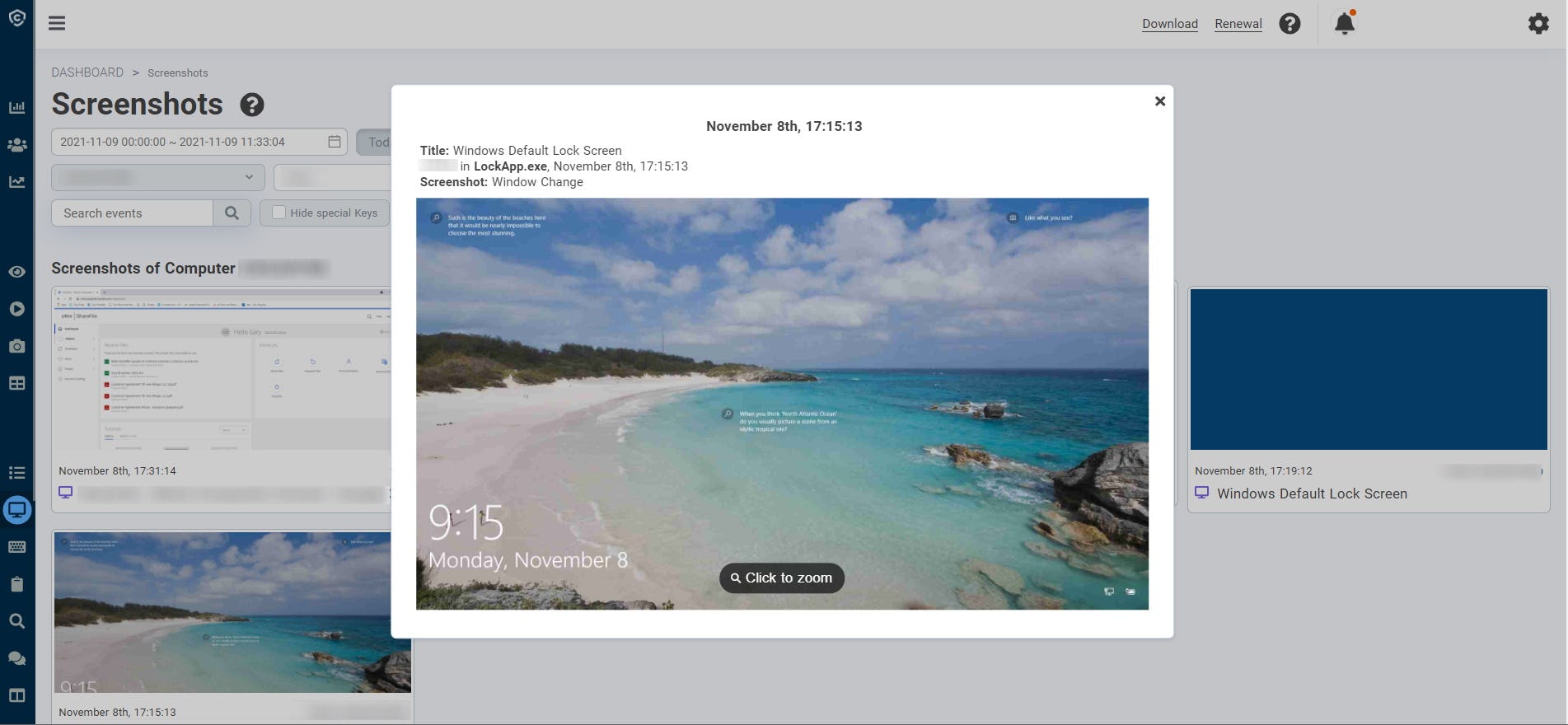Open the users group sidebar icon
The image size is (1568, 725).
(x=16, y=145)
